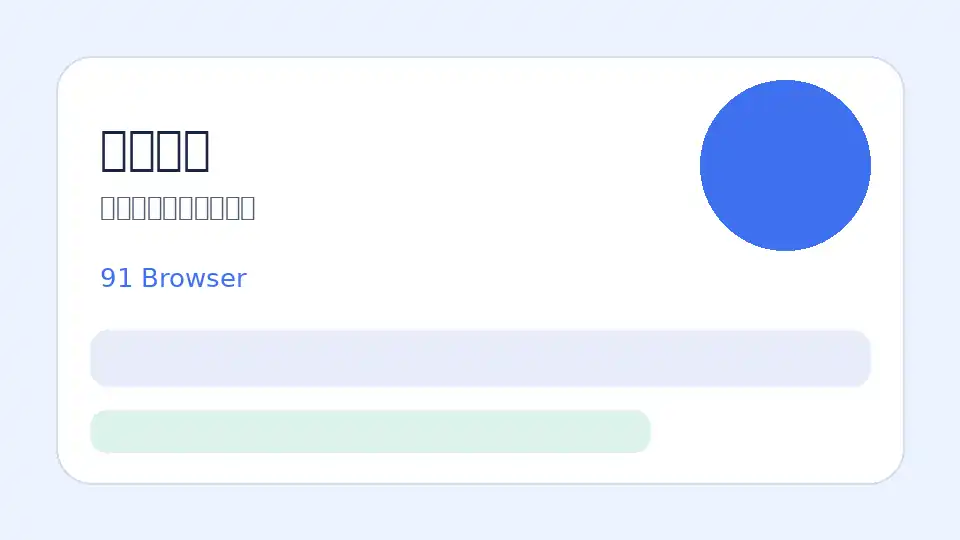
Task: Click the gray subtitle text line
Action: pos(178,208)
